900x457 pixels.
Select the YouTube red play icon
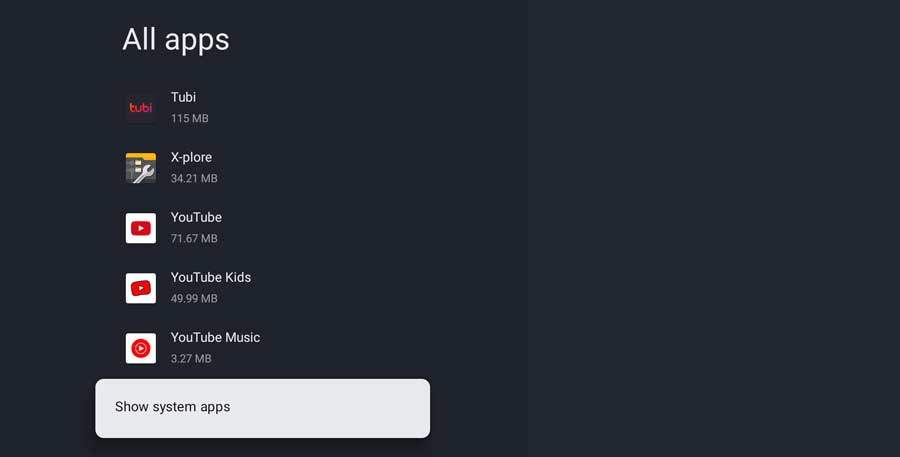(141, 228)
